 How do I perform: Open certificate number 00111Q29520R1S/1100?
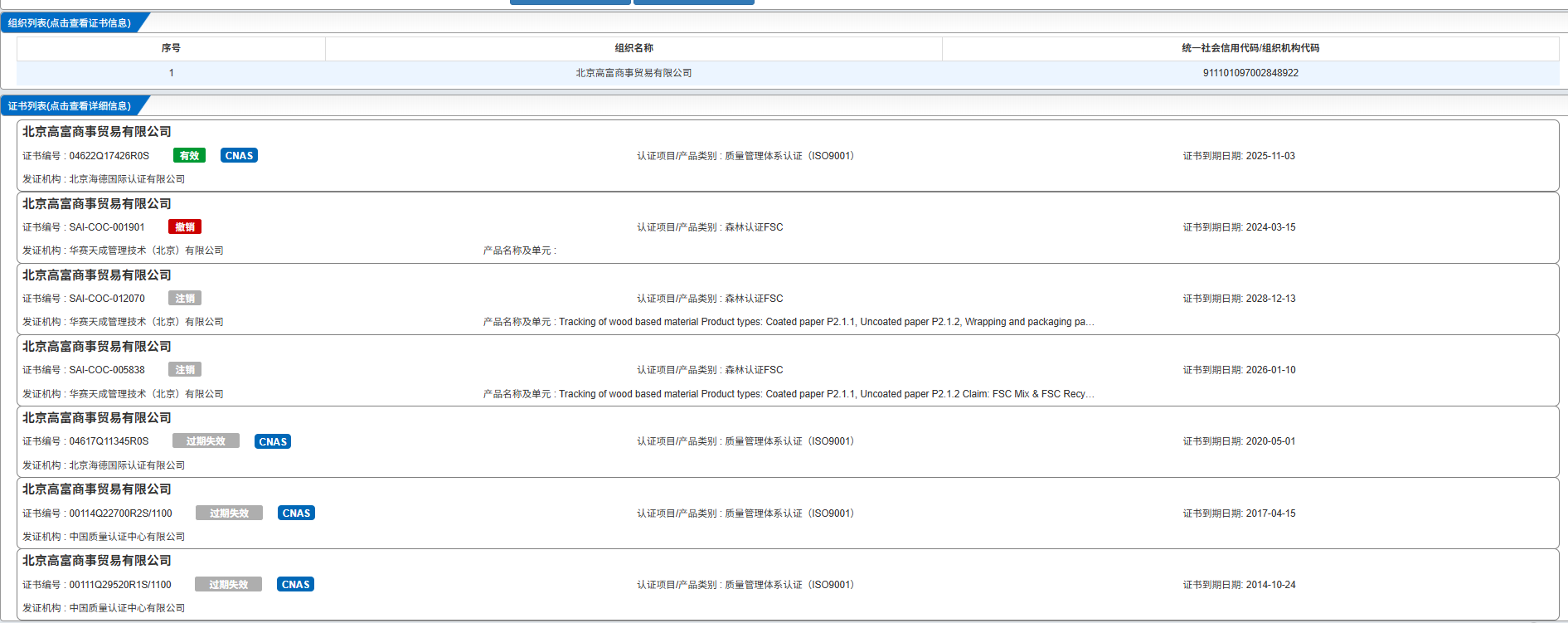[x=120, y=585]
